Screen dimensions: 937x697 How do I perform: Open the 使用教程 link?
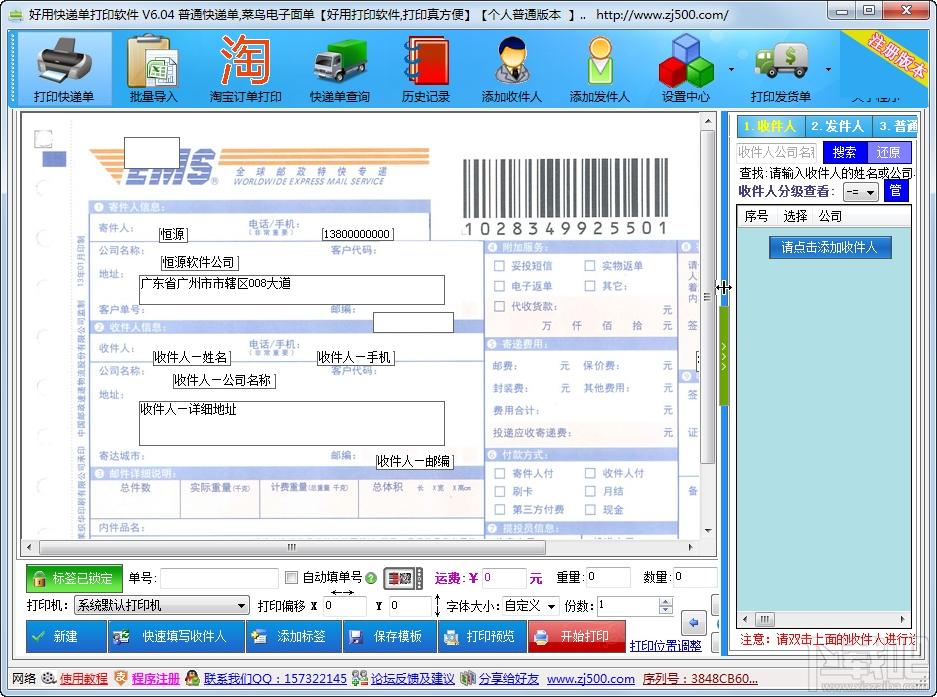(x=83, y=678)
